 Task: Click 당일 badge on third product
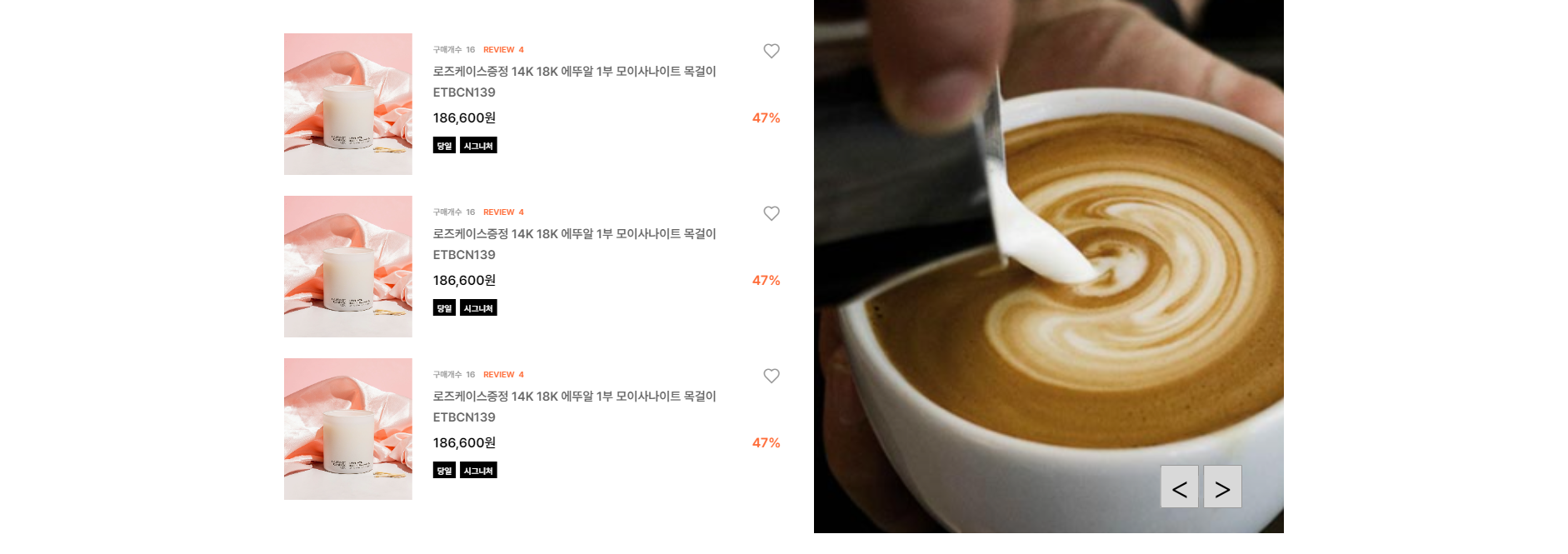coord(444,471)
